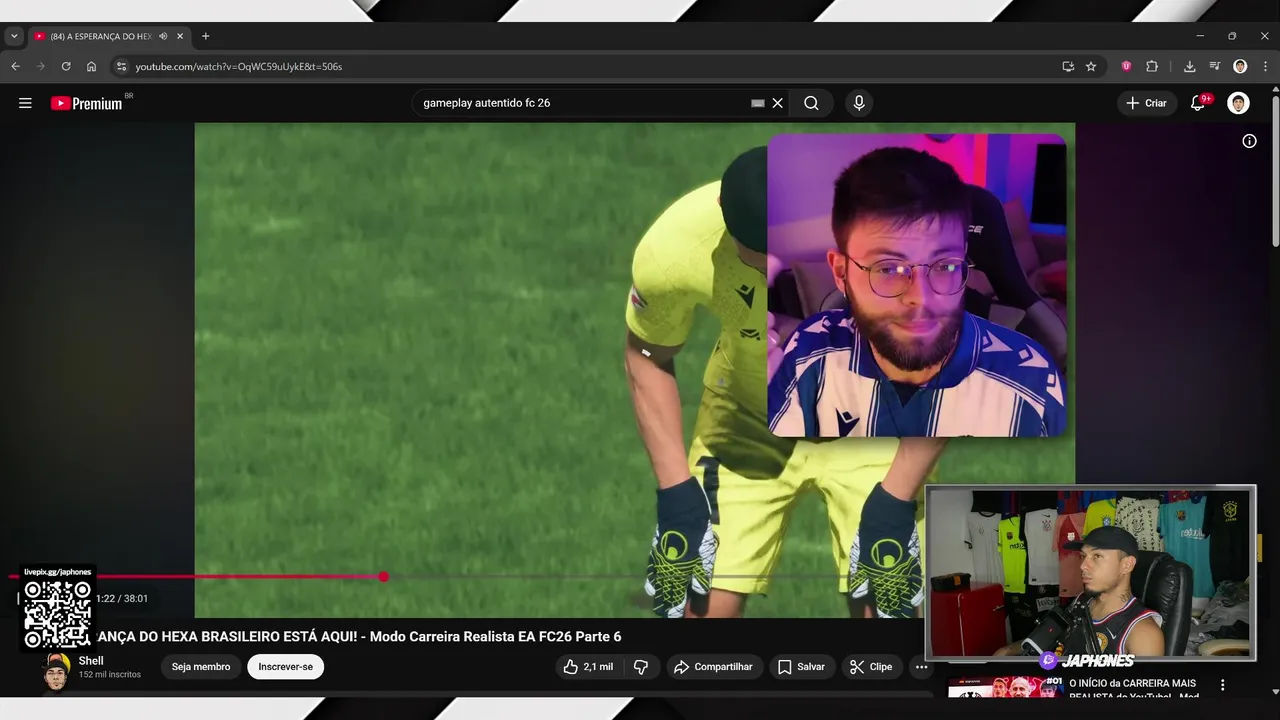Open the browser Extensions puzzle menu

pyautogui.click(x=1152, y=66)
